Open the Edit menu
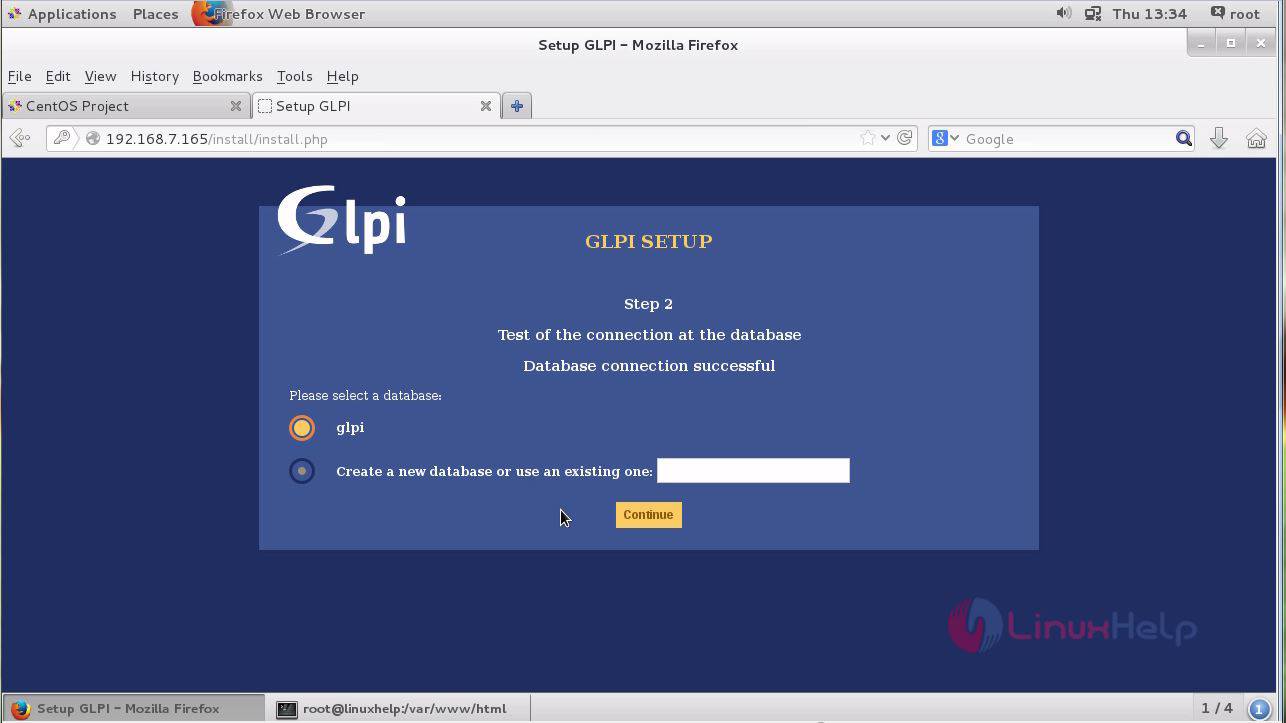1286x723 pixels. (58, 76)
